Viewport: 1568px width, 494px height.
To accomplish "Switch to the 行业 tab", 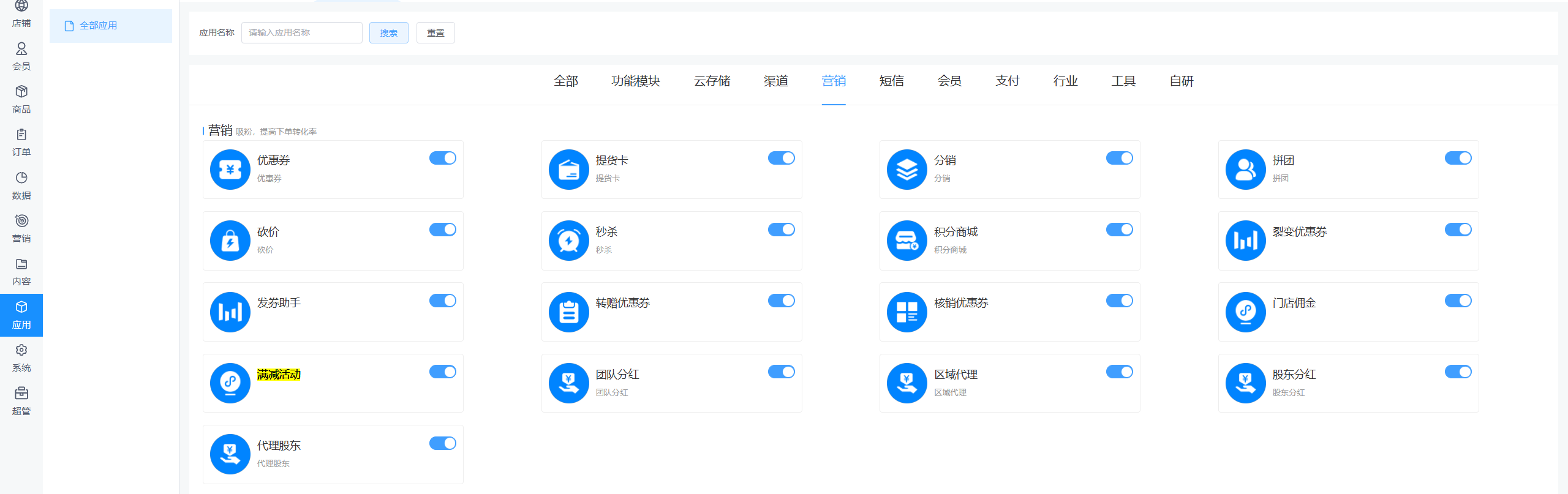I will (1066, 81).
